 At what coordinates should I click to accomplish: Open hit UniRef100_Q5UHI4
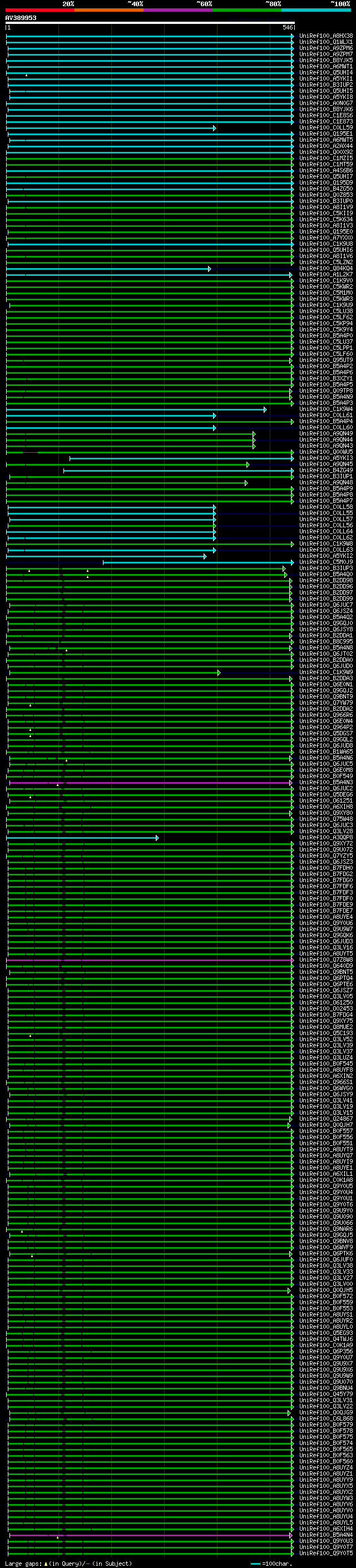tap(325, 72)
